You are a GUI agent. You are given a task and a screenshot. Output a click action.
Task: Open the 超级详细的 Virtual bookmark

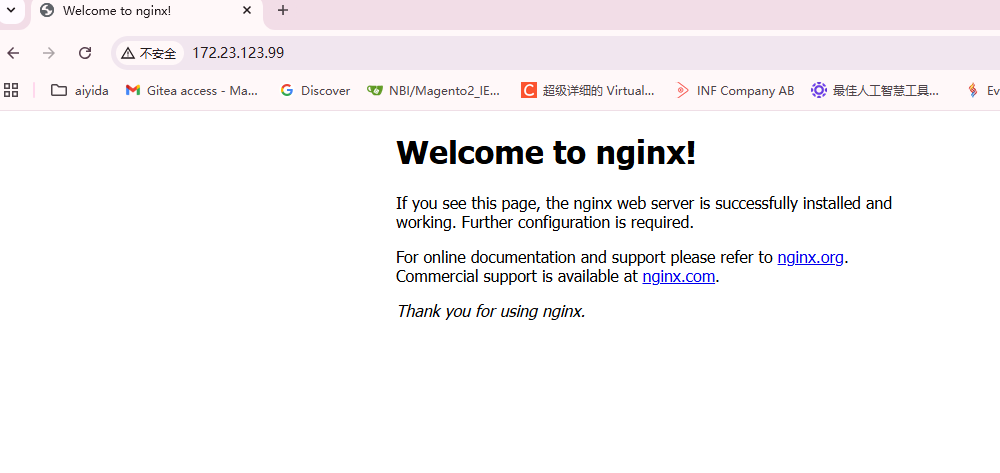[x=588, y=91]
